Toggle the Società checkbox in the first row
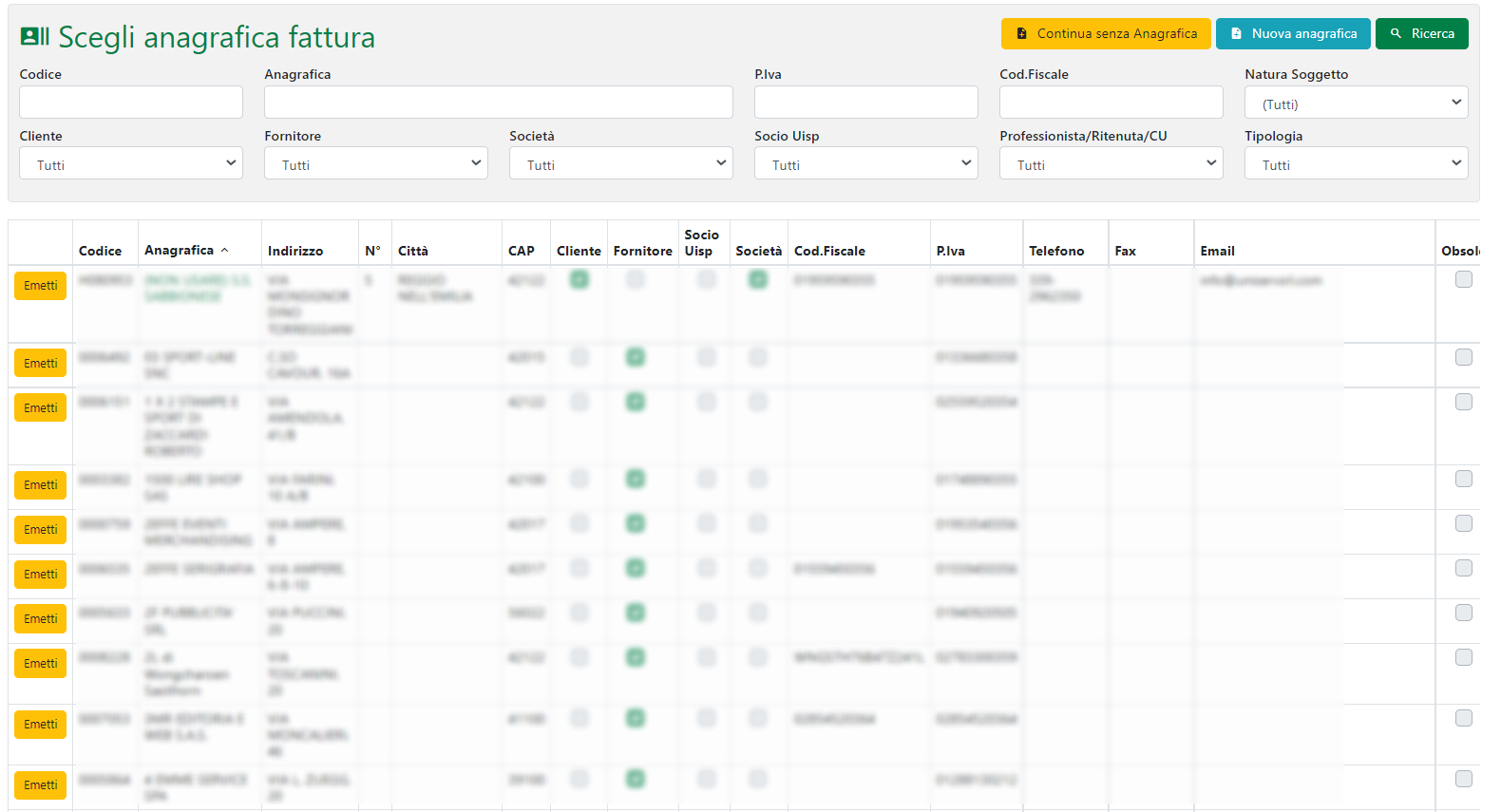This screenshot has height=812, width=1501. pyautogui.click(x=757, y=279)
